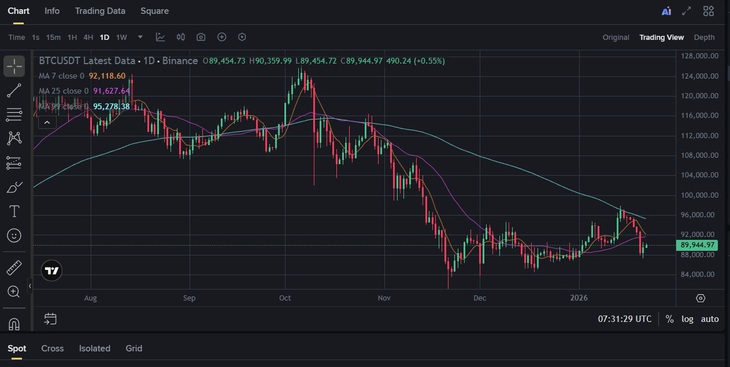Switch to Depth chart
The height and width of the screenshot is (367, 730).
coord(704,37)
